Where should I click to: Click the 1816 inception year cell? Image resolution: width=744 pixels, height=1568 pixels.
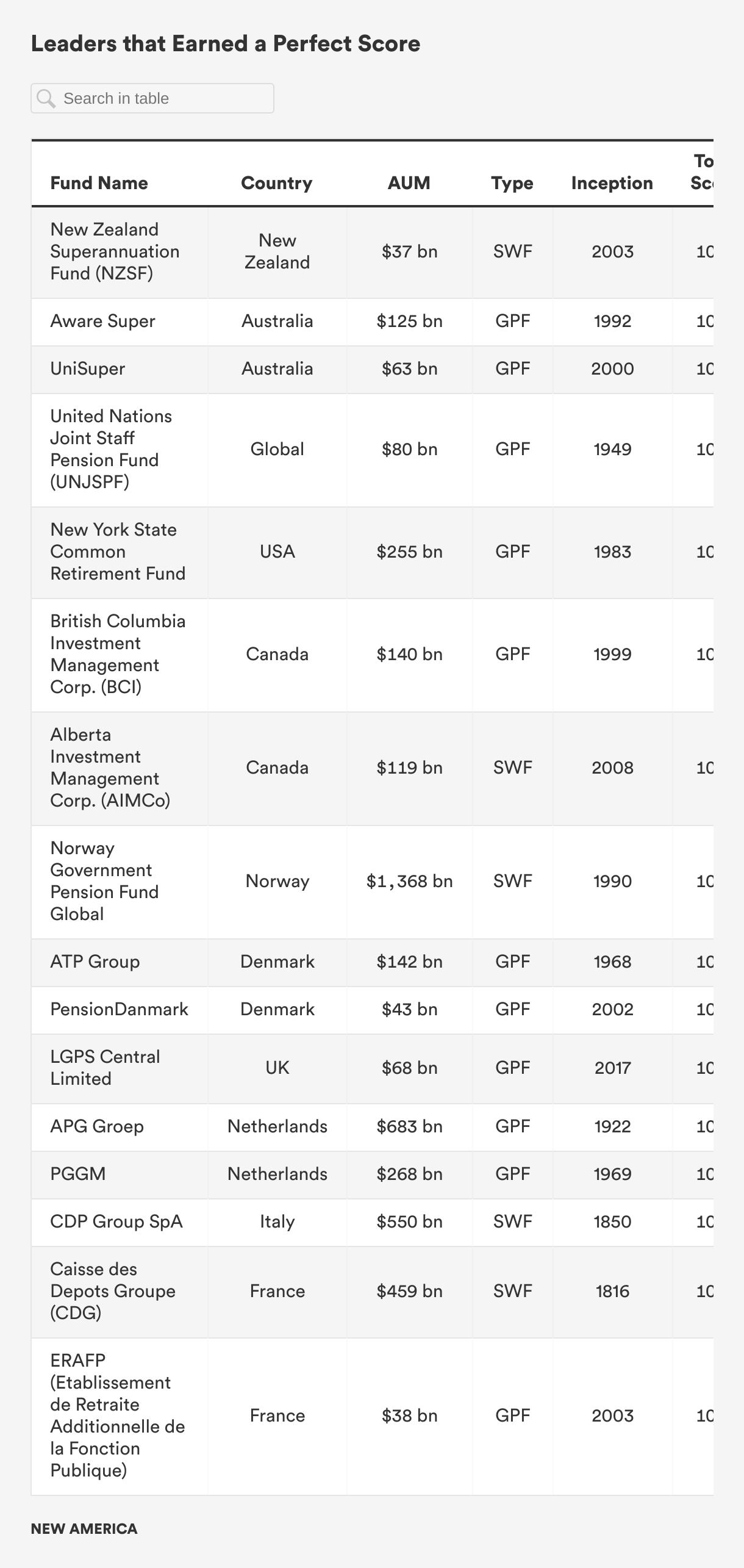pos(612,1292)
